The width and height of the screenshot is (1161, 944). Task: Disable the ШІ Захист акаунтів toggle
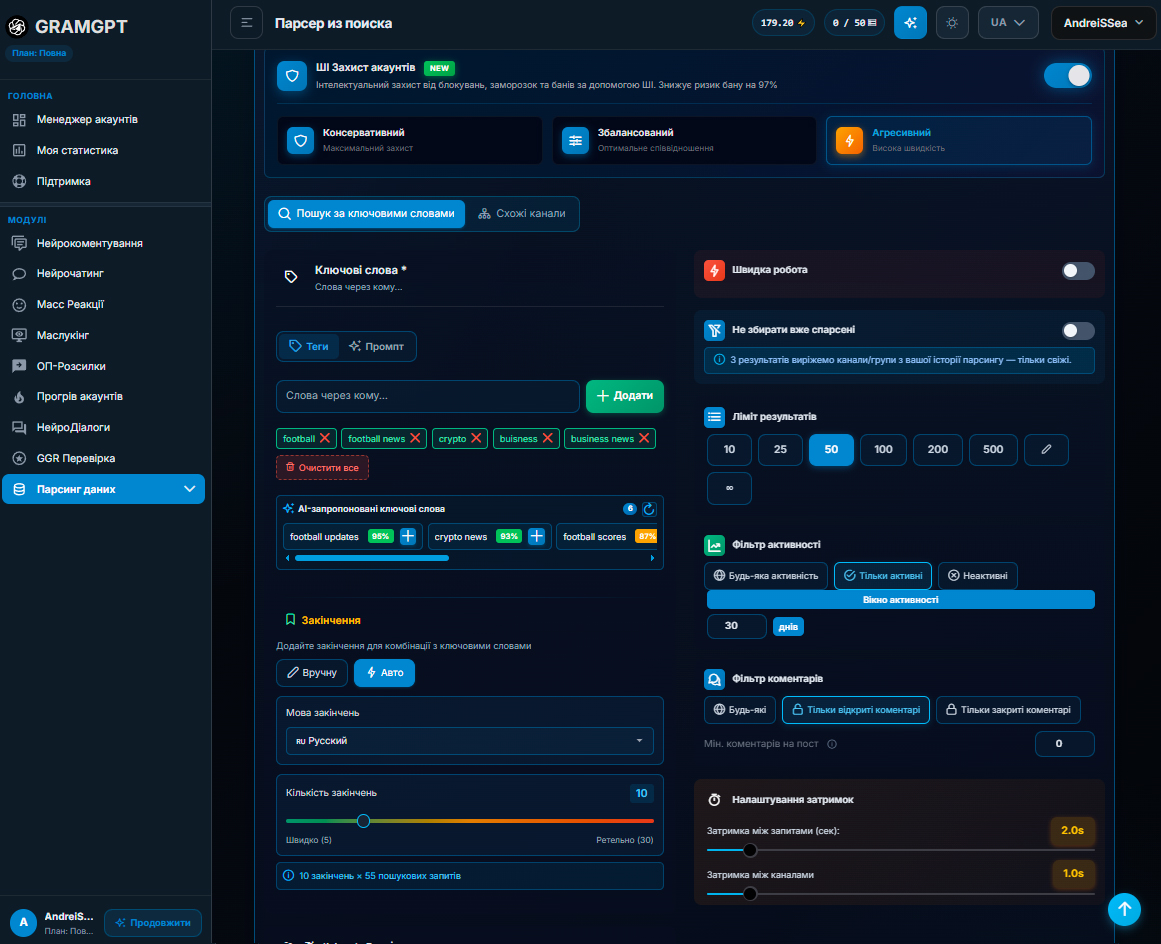pyautogui.click(x=1068, y=76)
